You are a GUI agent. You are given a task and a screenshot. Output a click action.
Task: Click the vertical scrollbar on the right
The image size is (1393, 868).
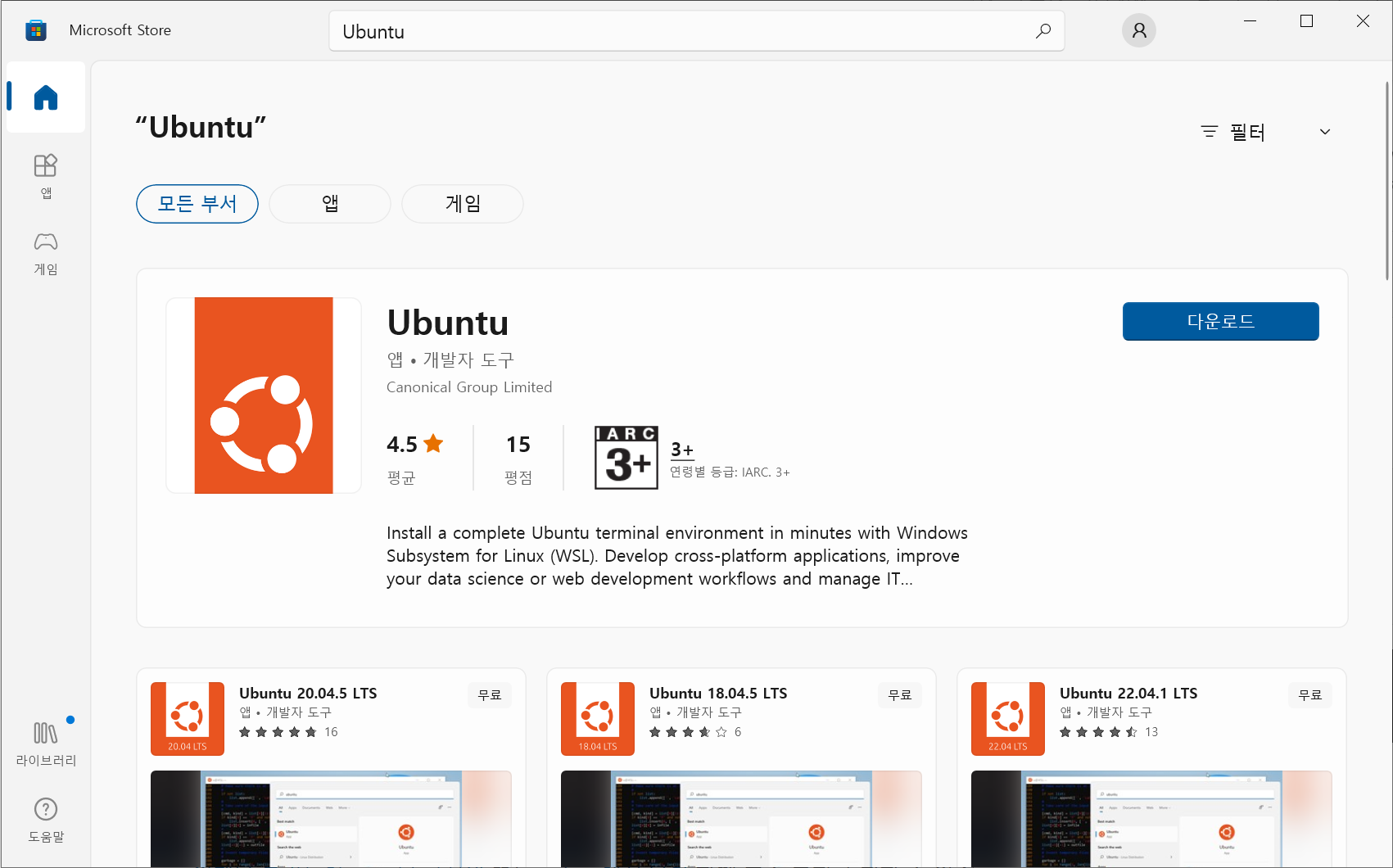click(x=1387, y=180)
